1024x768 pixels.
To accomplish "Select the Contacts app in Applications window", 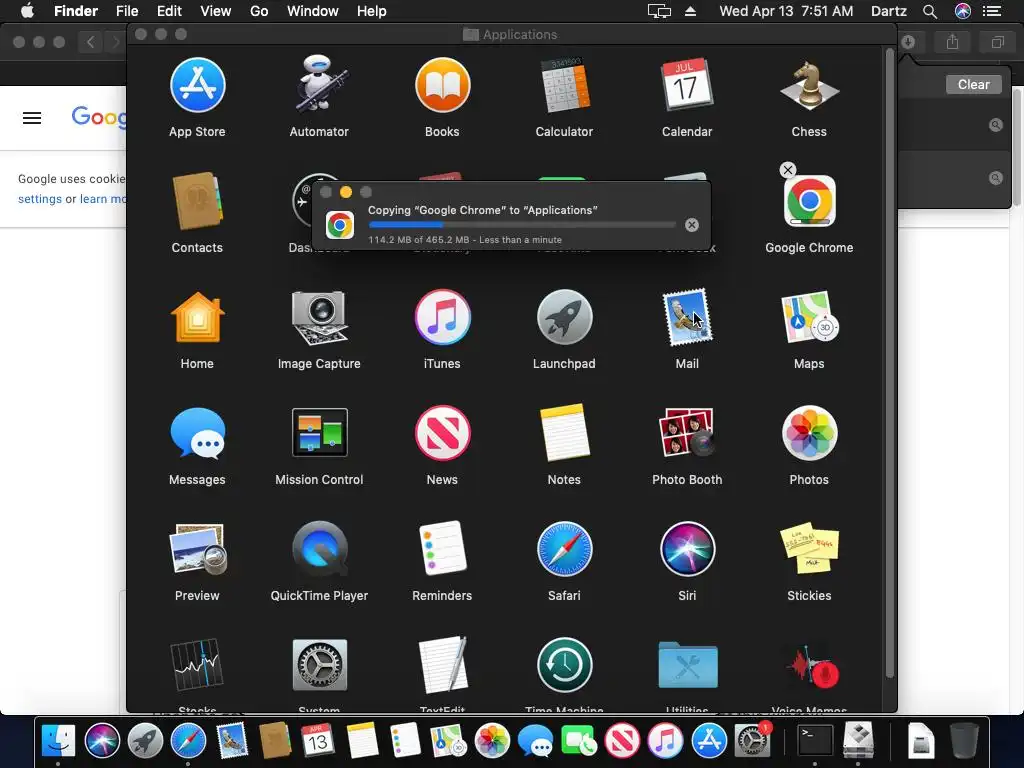I will tap(197, 201).
